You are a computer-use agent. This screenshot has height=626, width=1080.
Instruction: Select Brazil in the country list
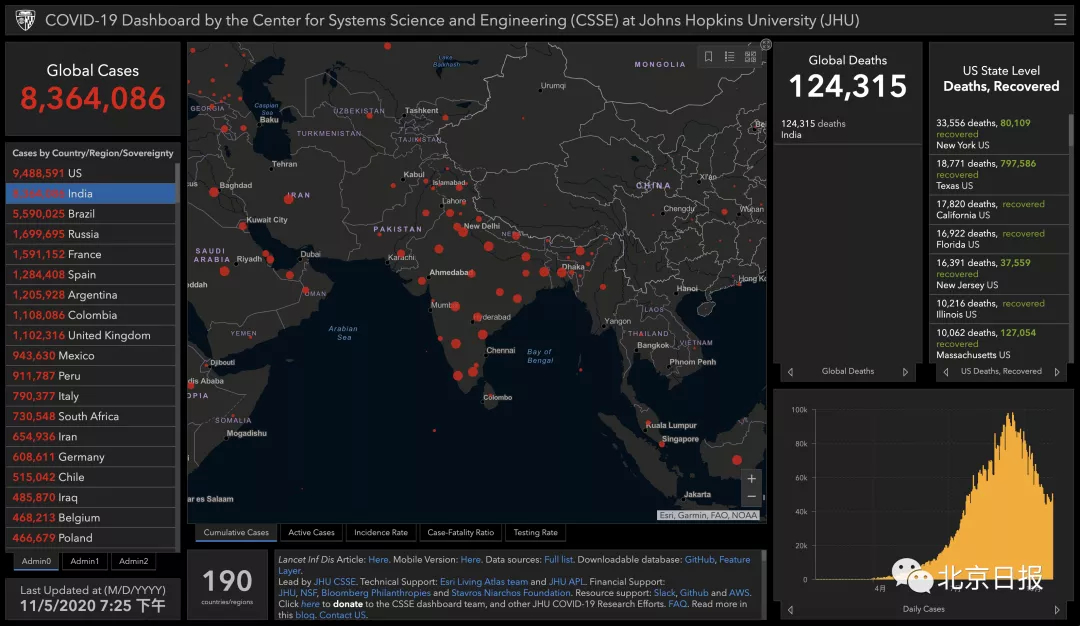[x=90, y=213]
